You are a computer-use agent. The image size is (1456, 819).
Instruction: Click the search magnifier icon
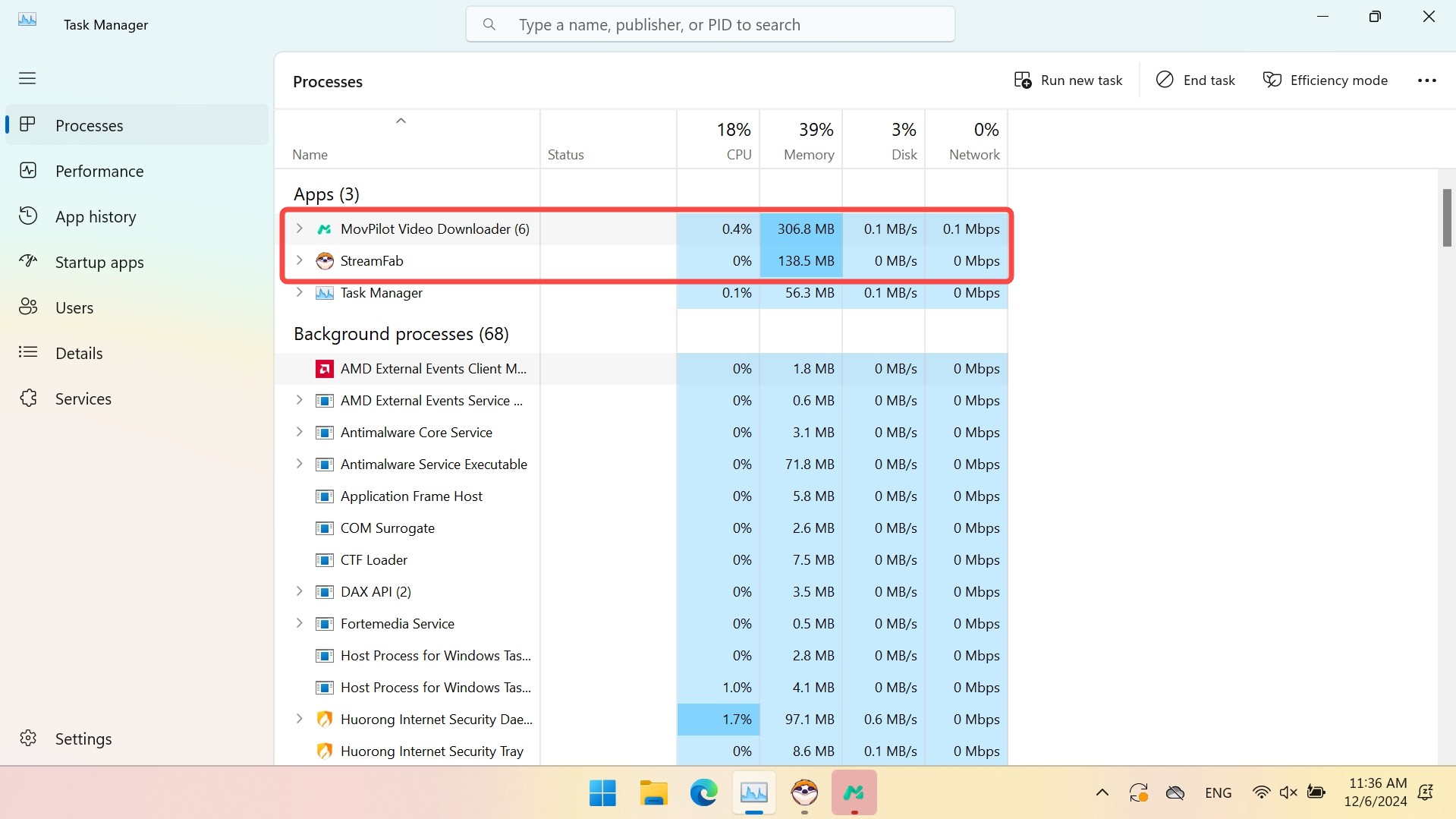click(489, 24)
